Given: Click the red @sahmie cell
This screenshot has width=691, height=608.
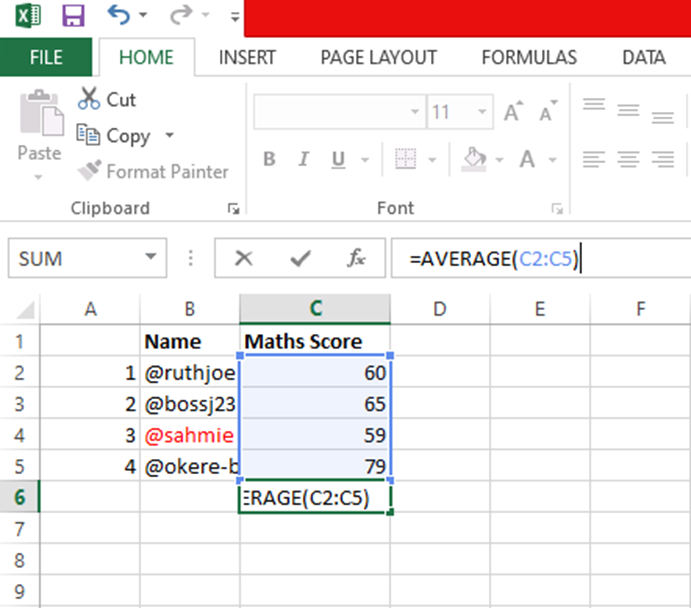Looking at the screenshot, I should (189, 435).
